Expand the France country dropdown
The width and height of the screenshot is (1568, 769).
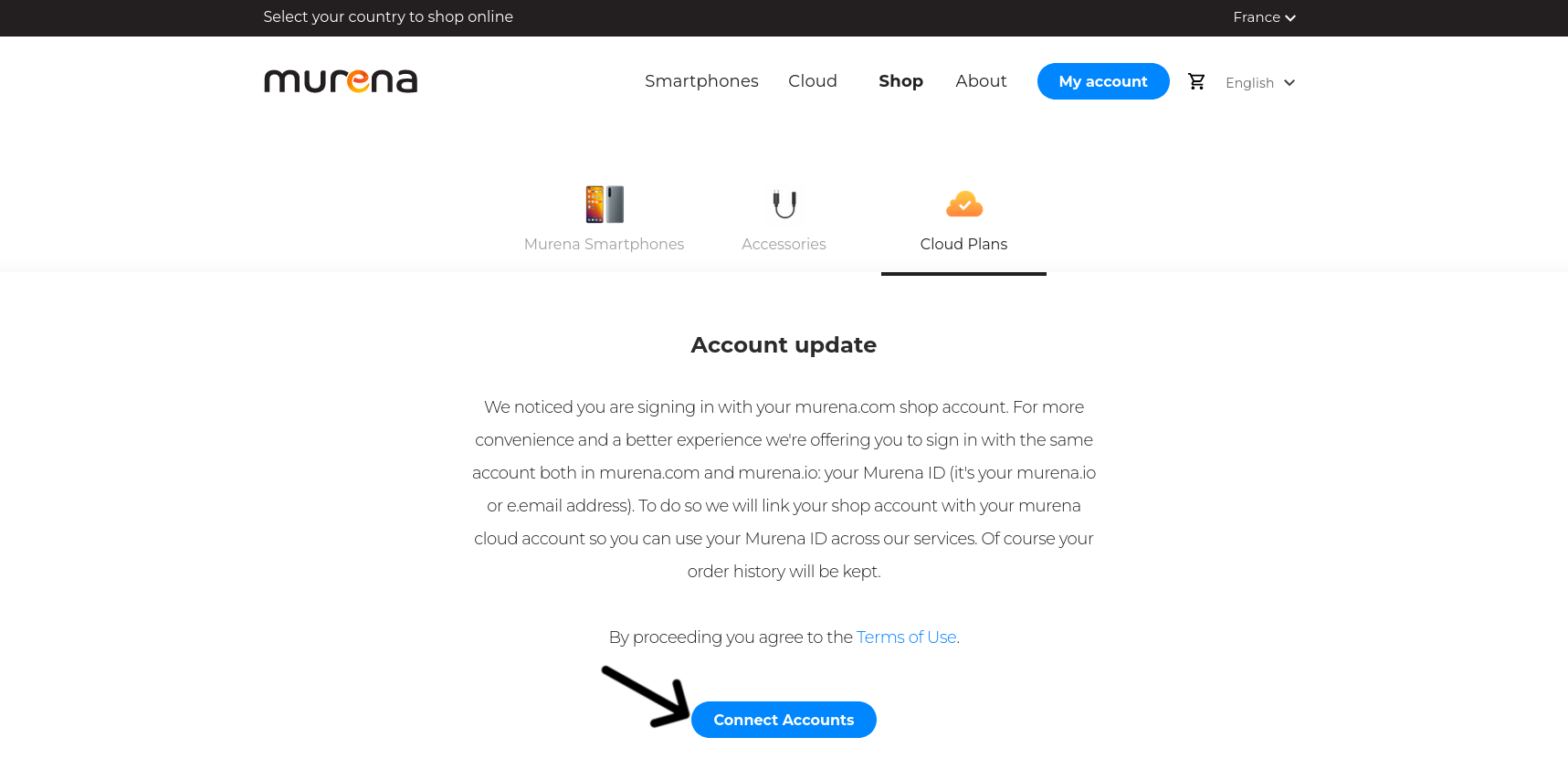[1263, 17]
